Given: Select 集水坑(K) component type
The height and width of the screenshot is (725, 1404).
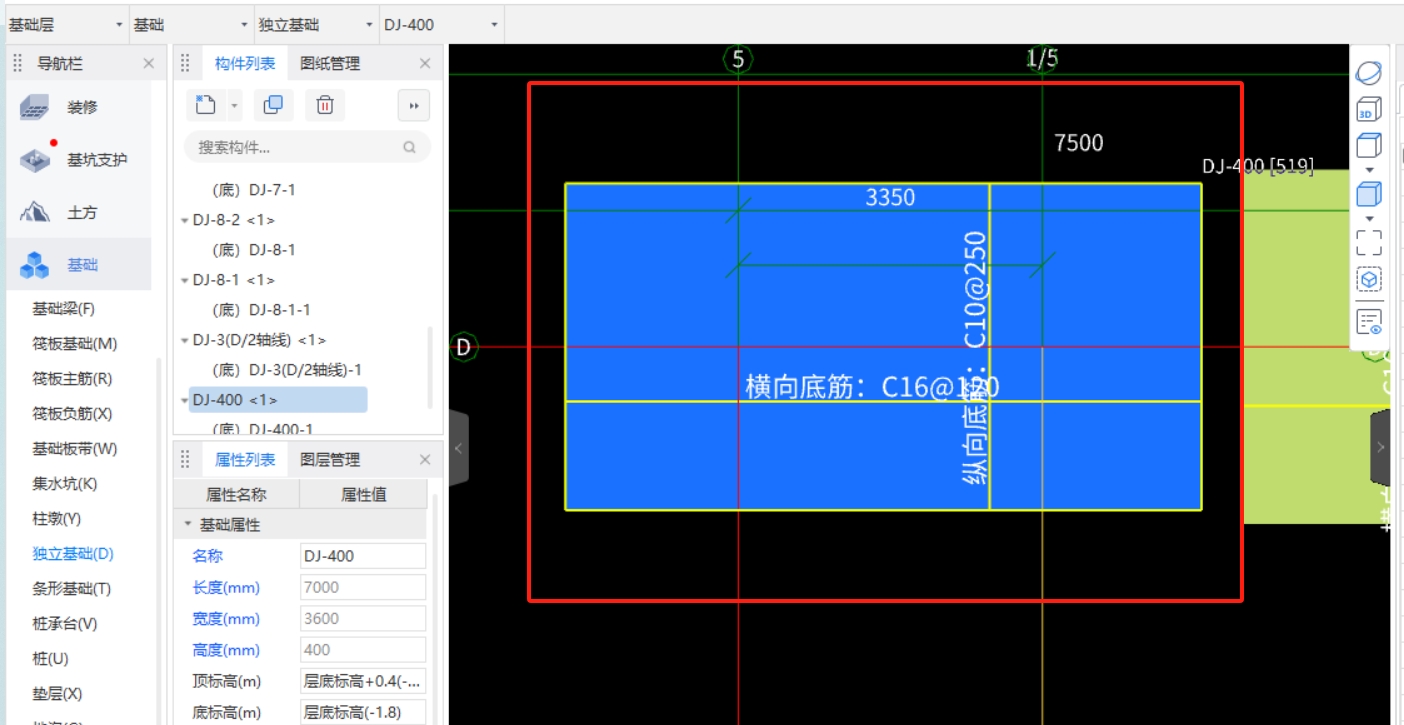Looking at the screenshot, I should pyautogui.click(x=65, y=484).
